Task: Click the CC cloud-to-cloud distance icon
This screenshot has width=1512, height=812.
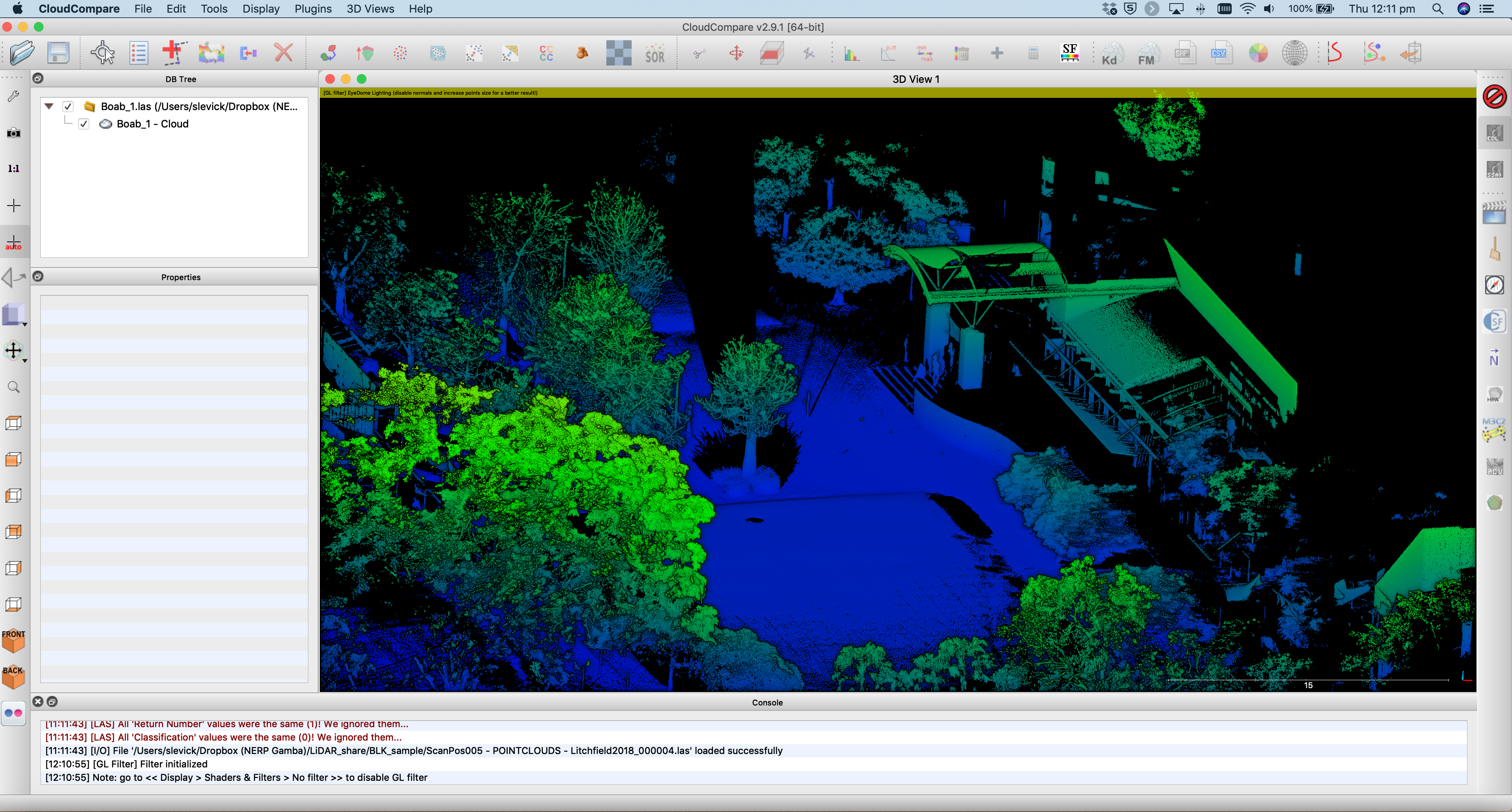Action: [x=546, y=53]
